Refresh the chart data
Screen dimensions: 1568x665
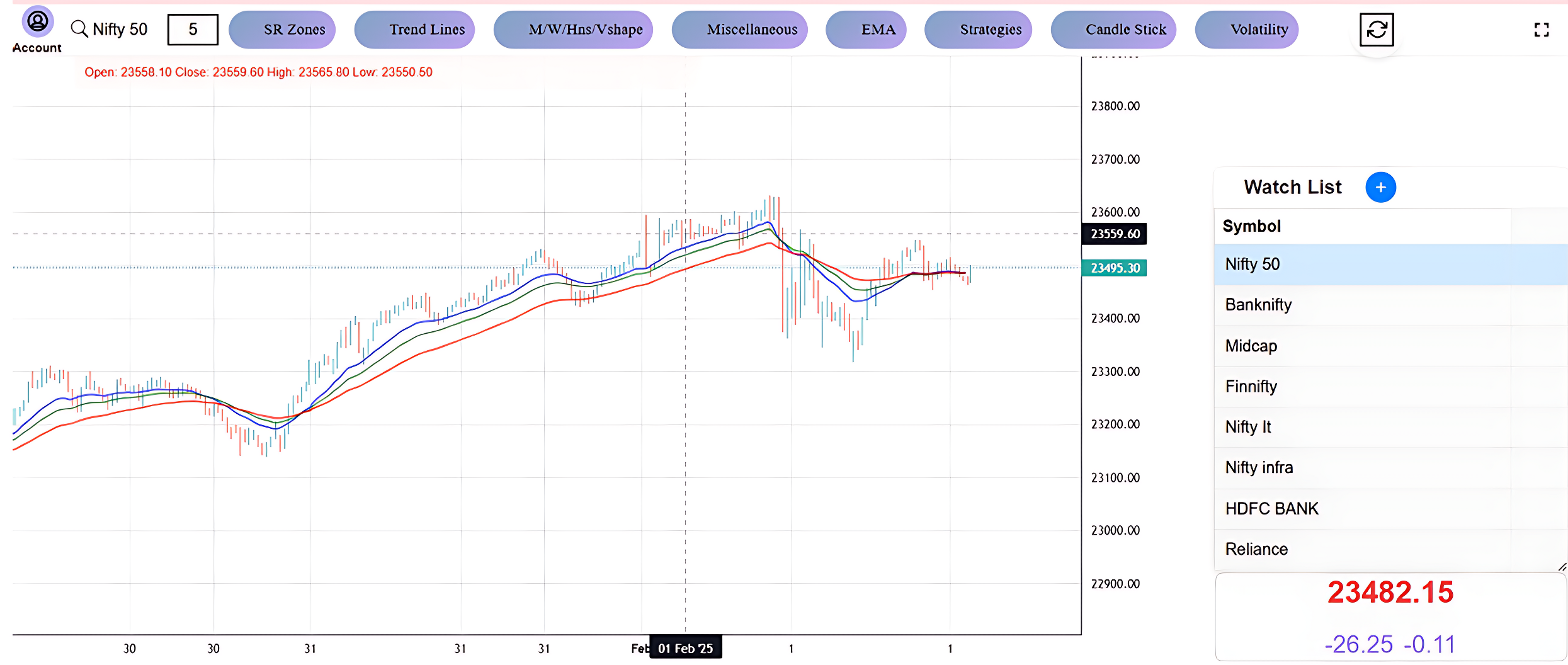pyautogui.click(x=1376, y=30)
